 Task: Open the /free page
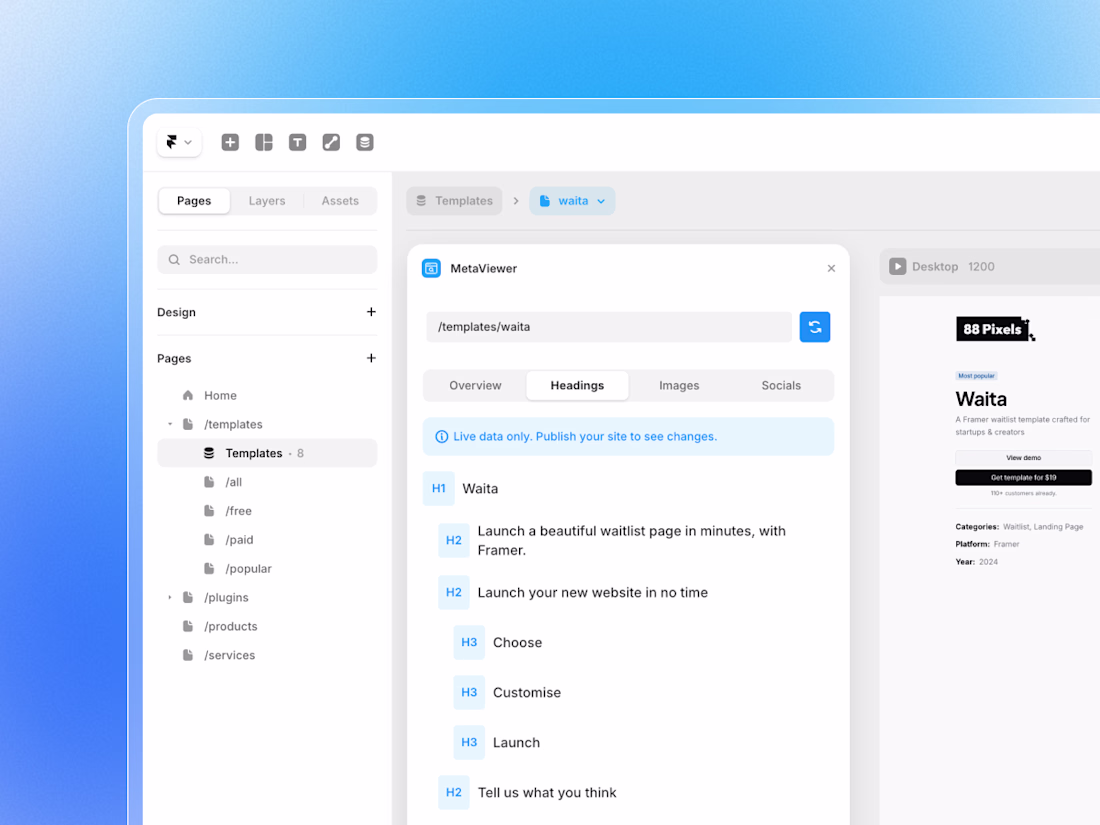267,511
